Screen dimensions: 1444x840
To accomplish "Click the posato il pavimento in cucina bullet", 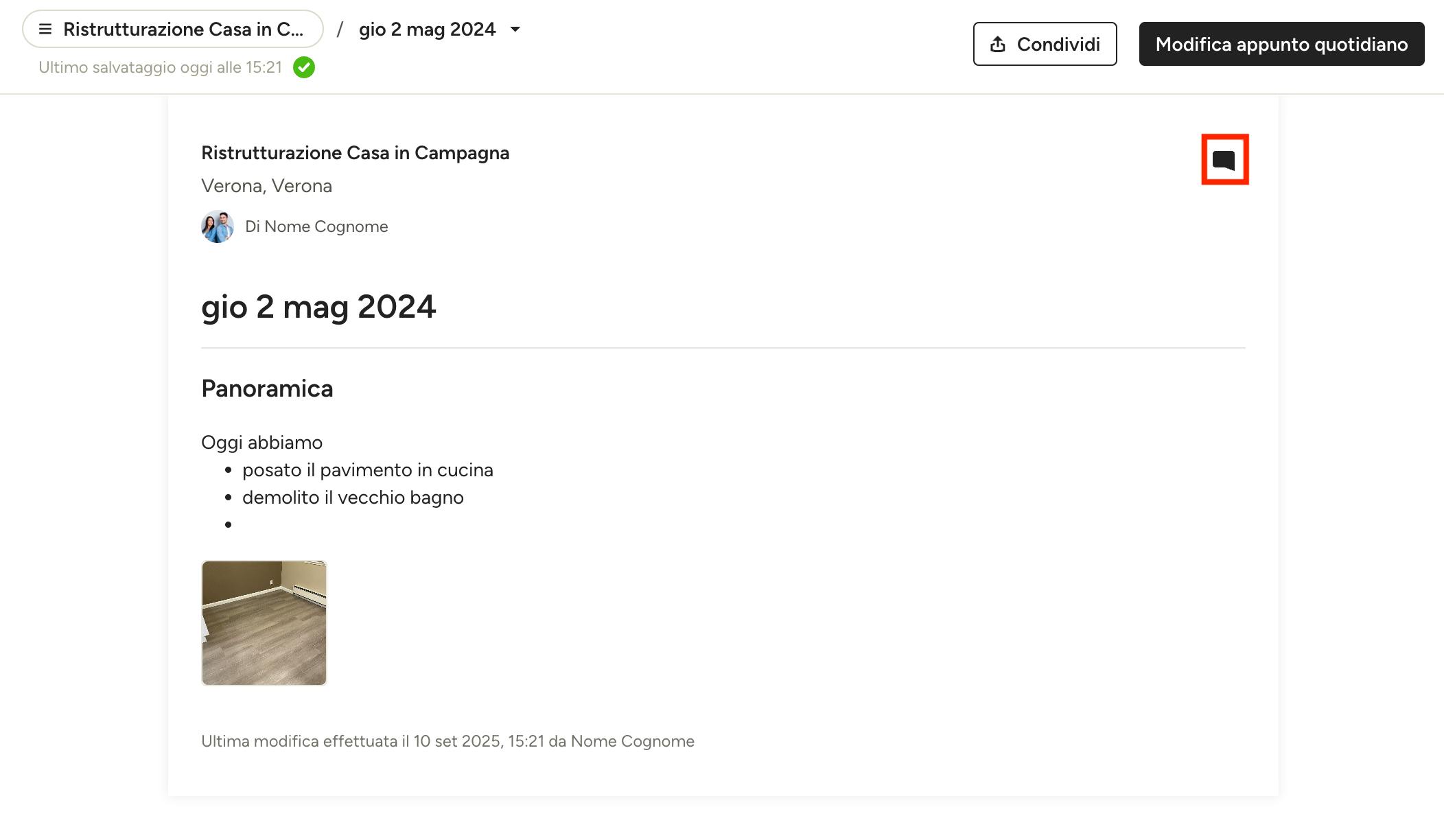I will tap(368, 470).
